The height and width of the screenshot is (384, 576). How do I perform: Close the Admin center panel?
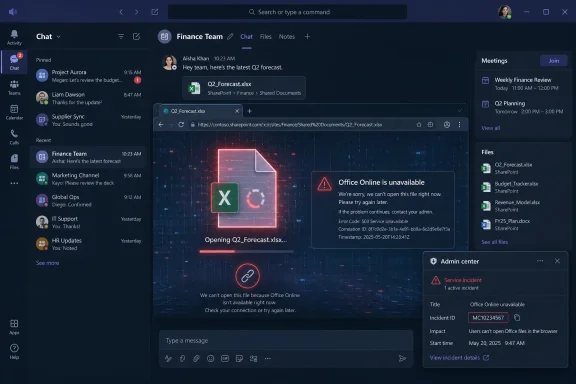pyautogui.click(x=557, y=261)
